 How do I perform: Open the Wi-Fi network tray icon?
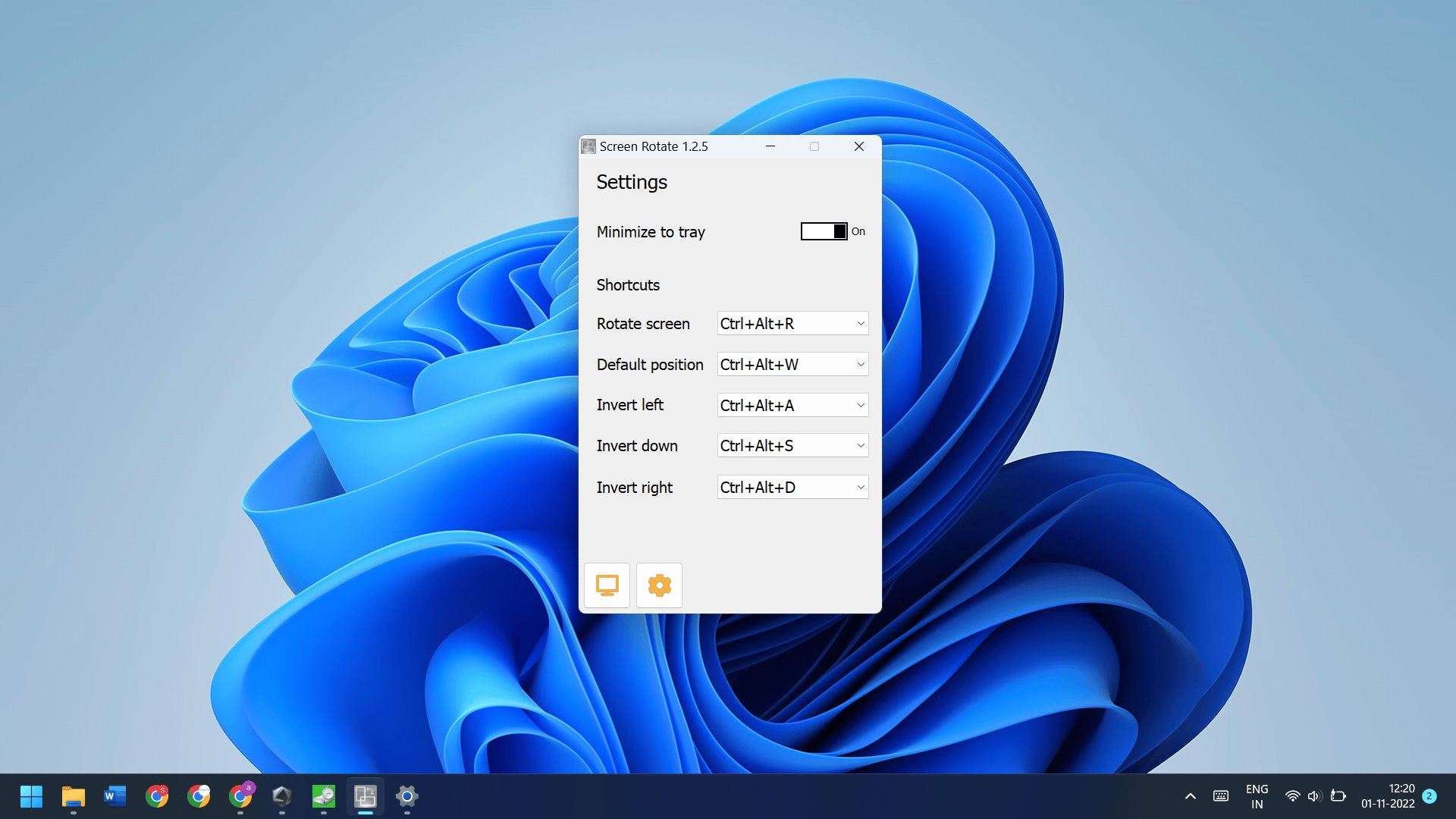[x=1293, y=796]
